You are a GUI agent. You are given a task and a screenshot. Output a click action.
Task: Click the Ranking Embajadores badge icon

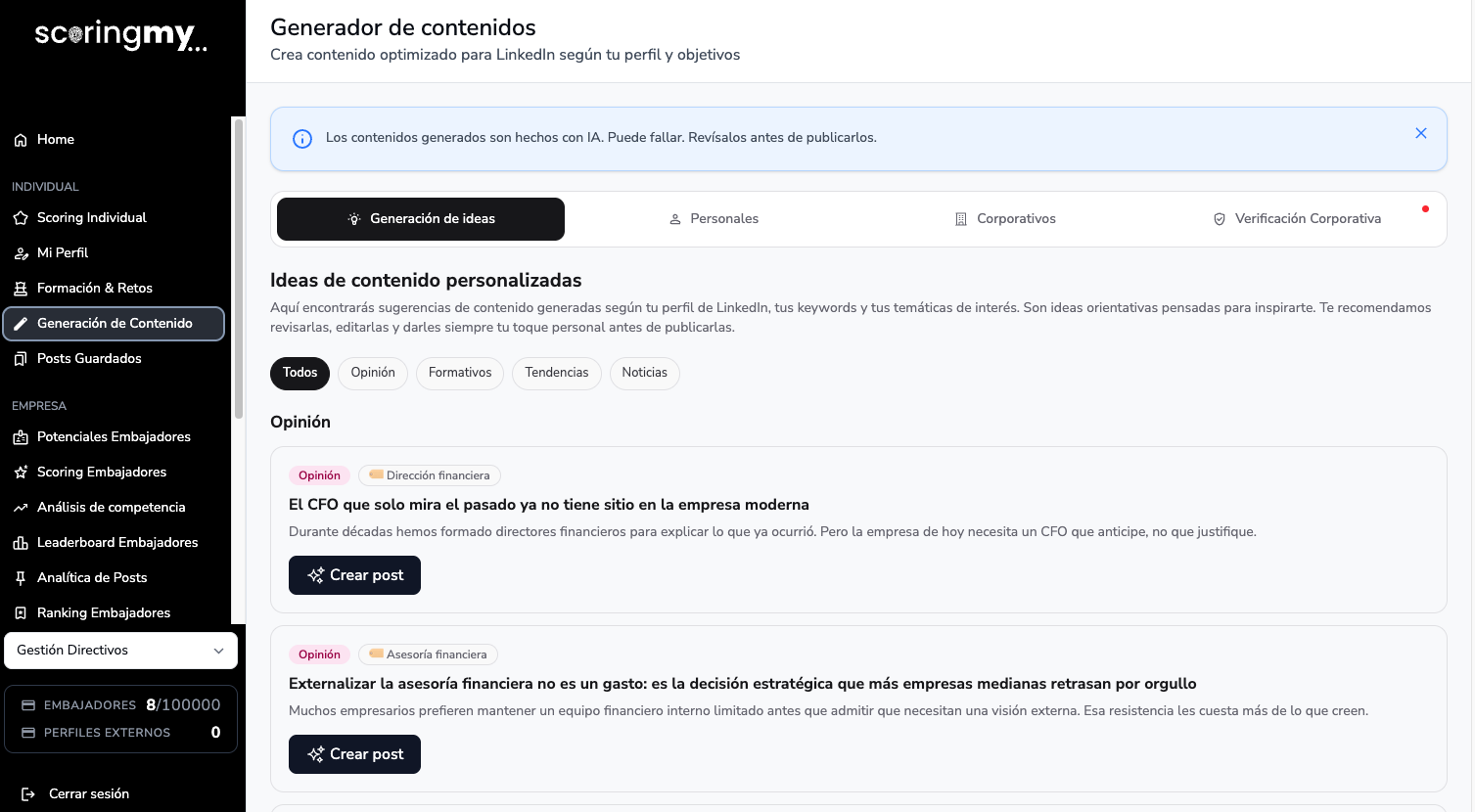pos(21,613)
